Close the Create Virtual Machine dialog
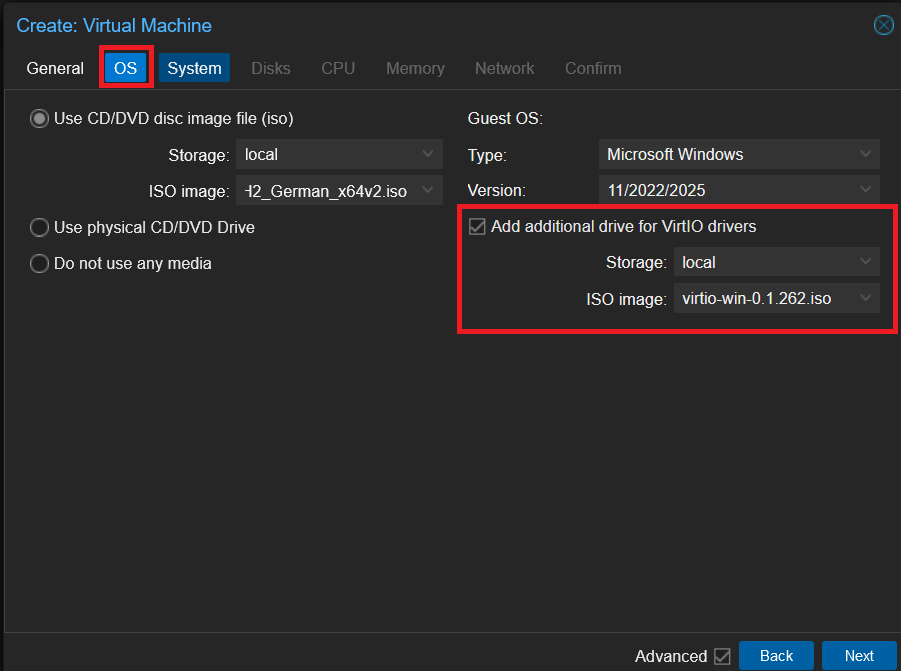 click(x=883, y=25)
